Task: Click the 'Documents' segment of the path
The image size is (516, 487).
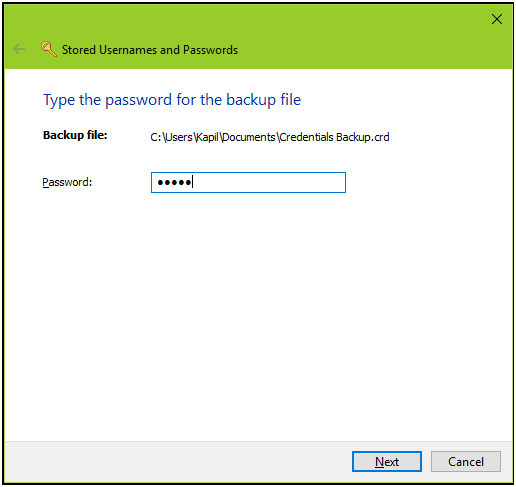Action: point(249,137)
